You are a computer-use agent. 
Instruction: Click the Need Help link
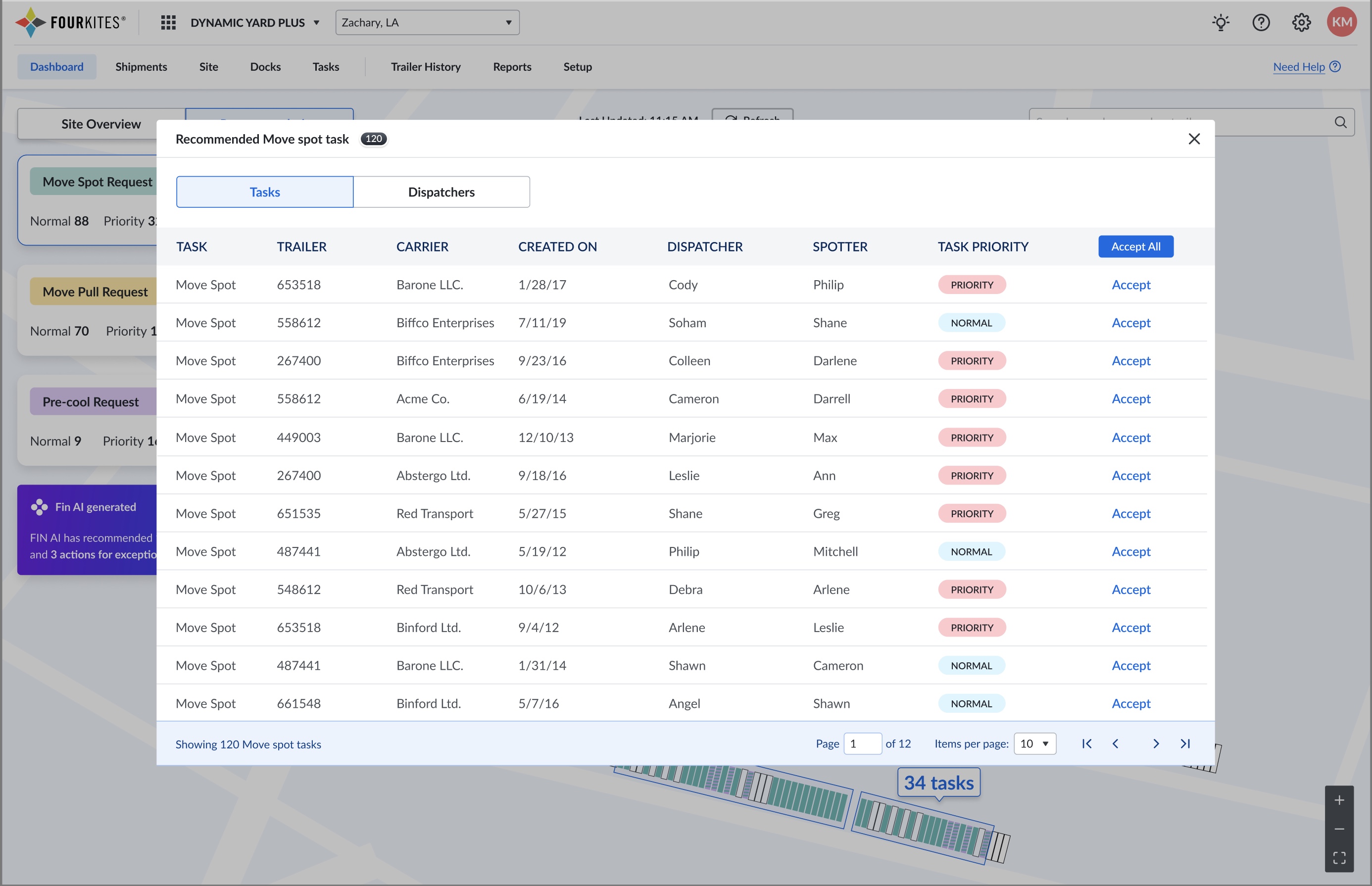[1307, 67]
